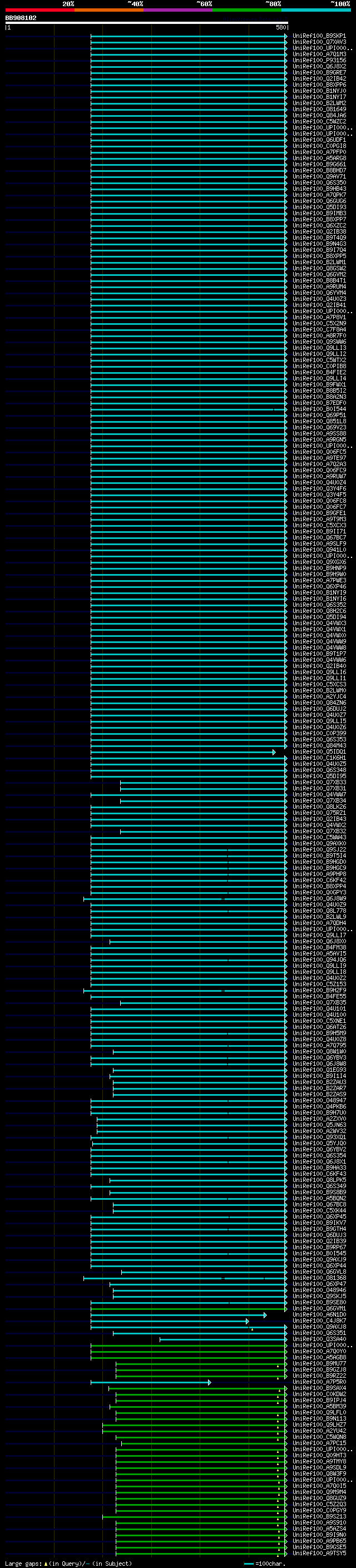Select hit label UniRef100_B2LWM2
Viewport: 356px width, 1568px height.
point(319,103)
